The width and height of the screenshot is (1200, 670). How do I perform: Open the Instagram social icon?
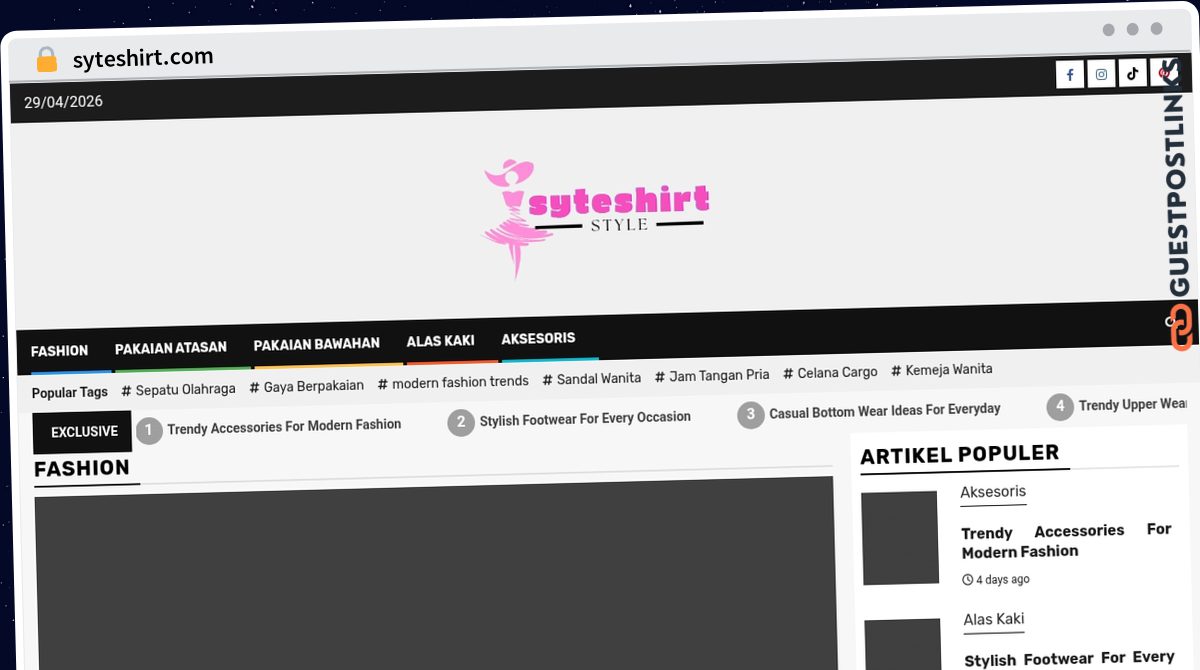1101,74
